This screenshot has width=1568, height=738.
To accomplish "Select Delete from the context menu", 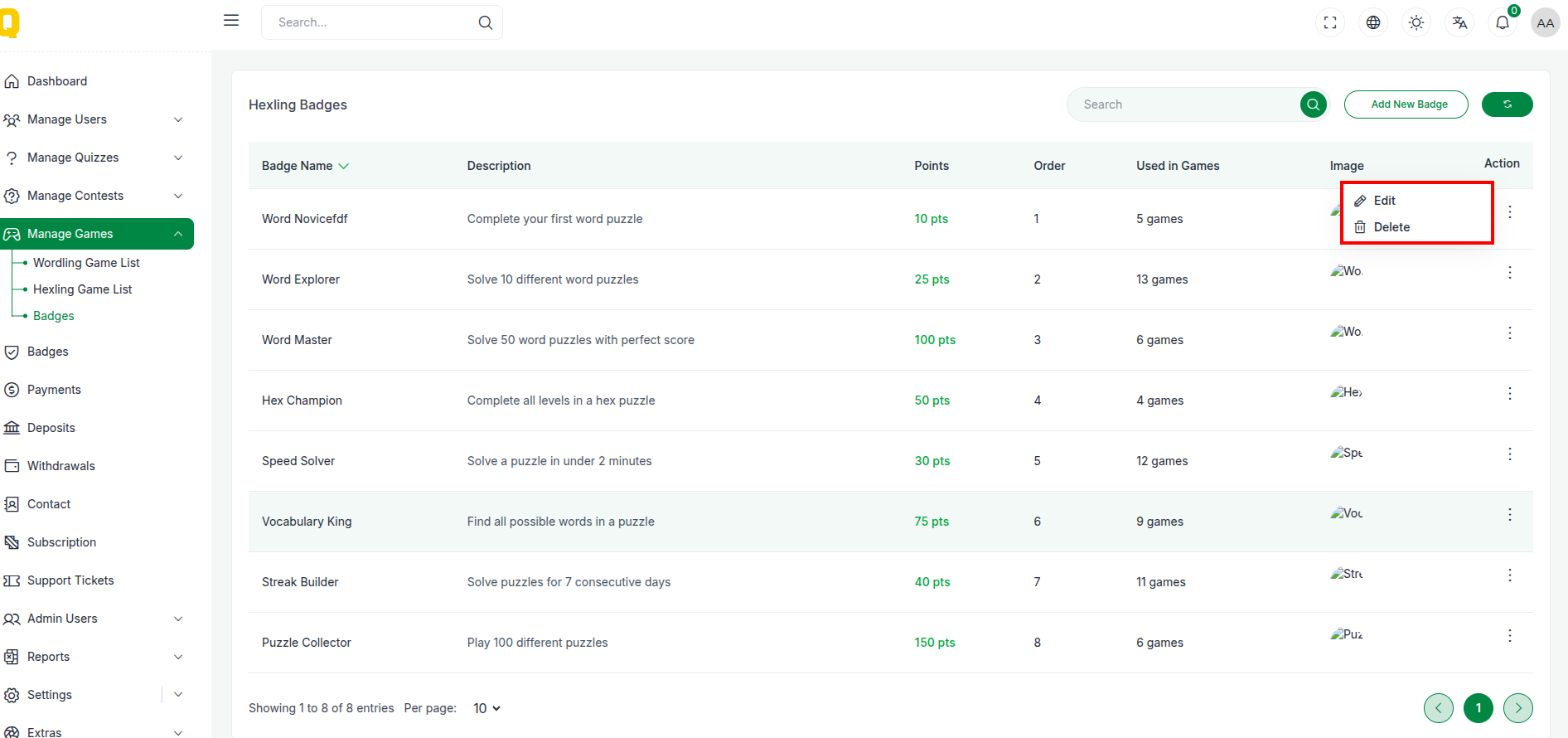I will pyautogui.click(x=1391, y=227).
